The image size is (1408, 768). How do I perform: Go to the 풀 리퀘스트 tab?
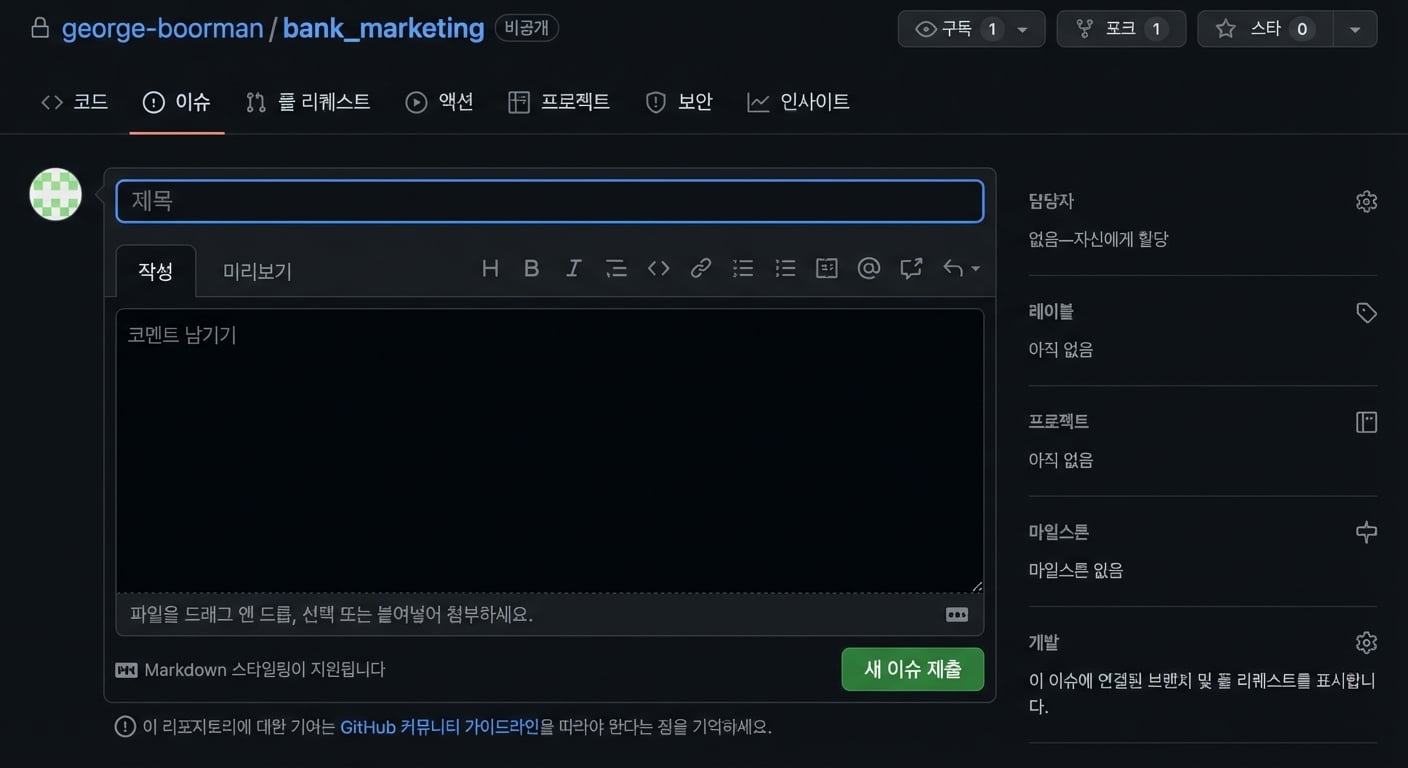pyautogui.click(x=308, y=101)
